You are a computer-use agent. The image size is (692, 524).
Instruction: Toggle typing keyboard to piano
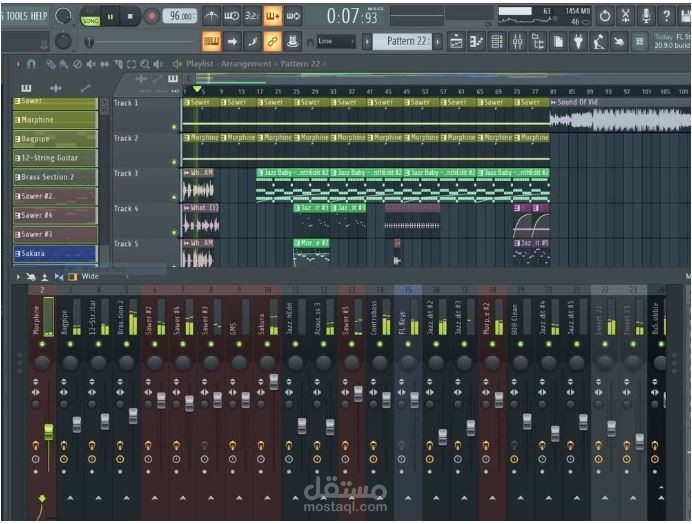tap(211, 42)
